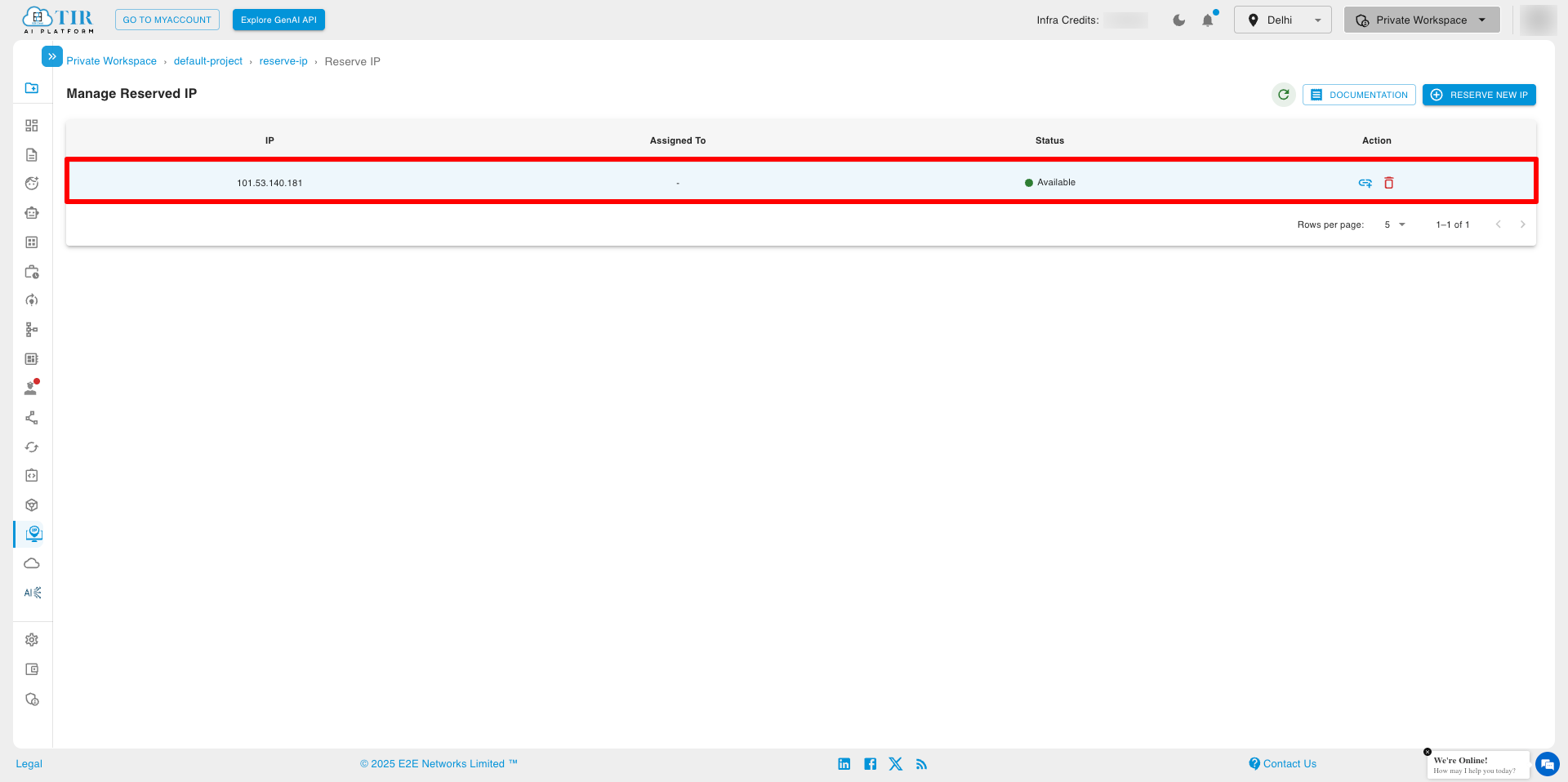Open reserve-ip in the breadcrumb trail
Image resolution: width=1568 pixels, height=782 pixels.
[x=283, y=60]
